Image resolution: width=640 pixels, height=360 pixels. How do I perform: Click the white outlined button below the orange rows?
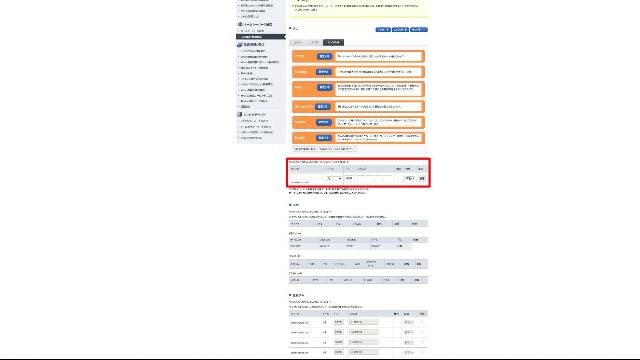pos(324,149)
